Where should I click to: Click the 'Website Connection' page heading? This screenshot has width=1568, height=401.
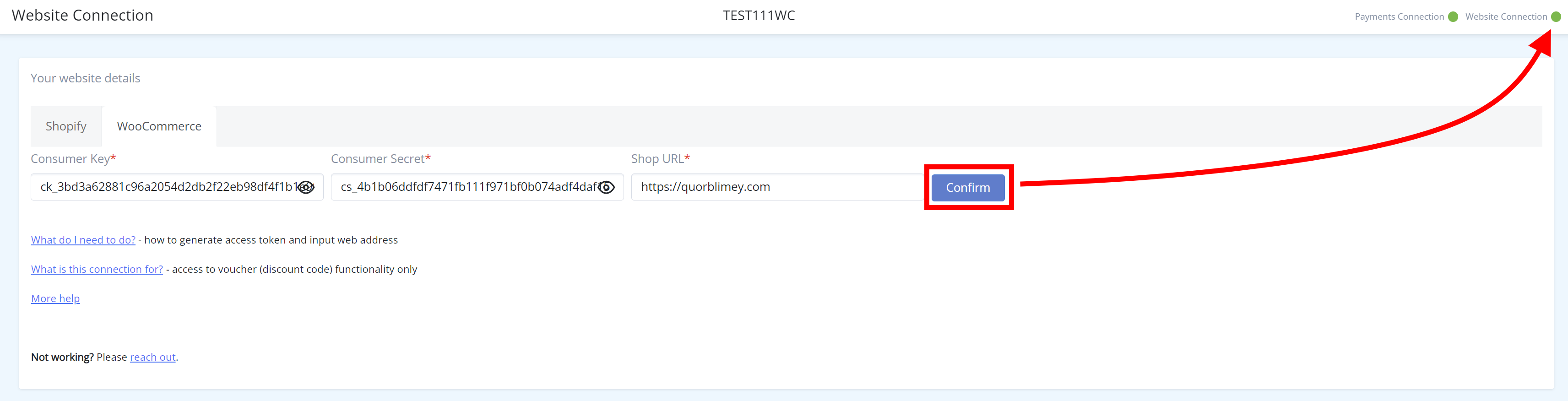click(x=83, y=15)
